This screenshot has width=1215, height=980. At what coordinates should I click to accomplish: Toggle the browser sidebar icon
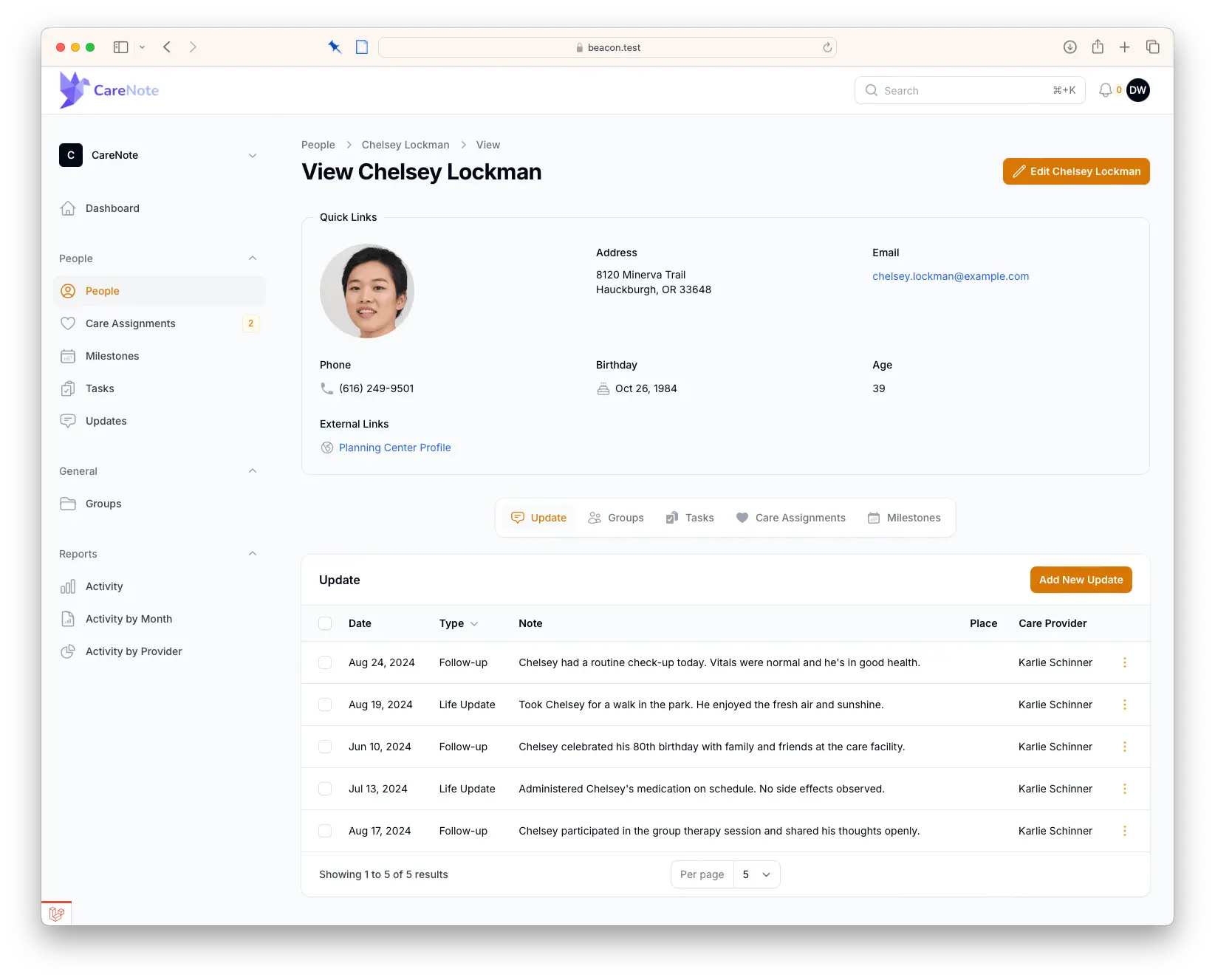click(x=121, y=47)
